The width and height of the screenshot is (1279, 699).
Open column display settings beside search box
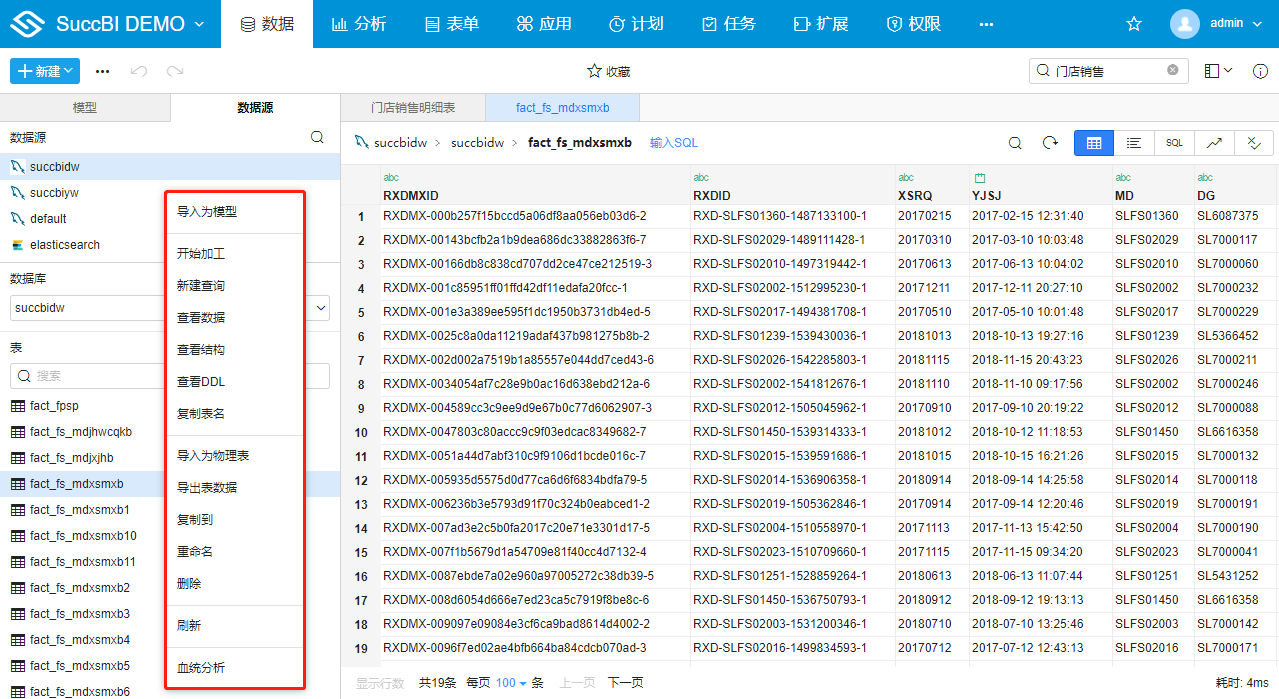tap(1213, 71)
